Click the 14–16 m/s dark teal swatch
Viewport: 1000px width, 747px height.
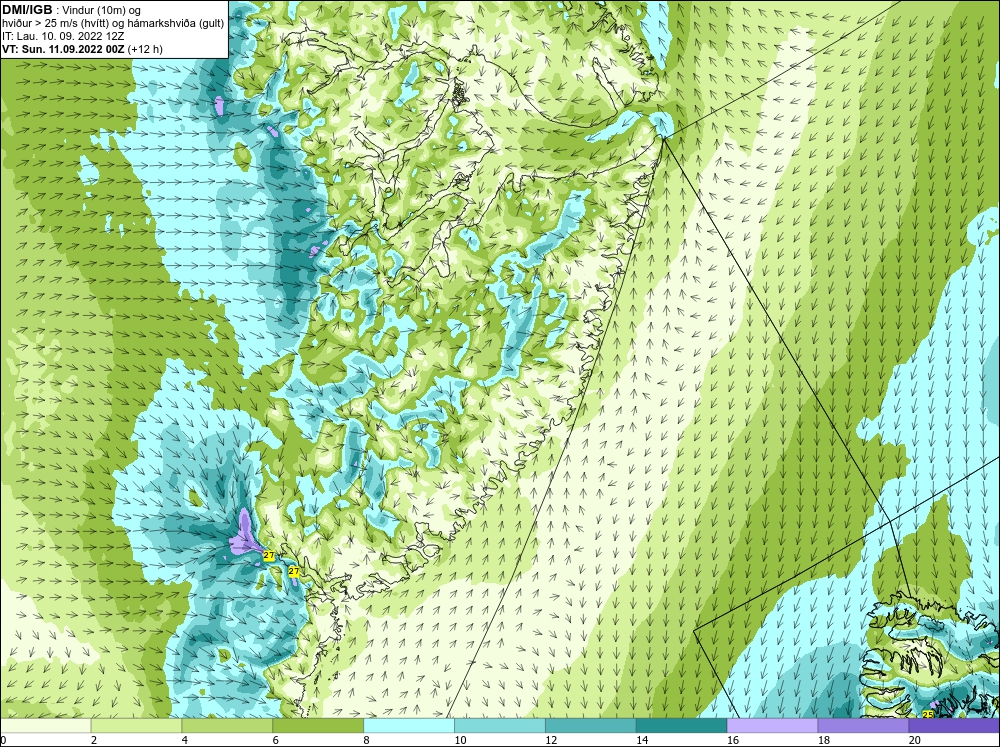coord(681,726)
